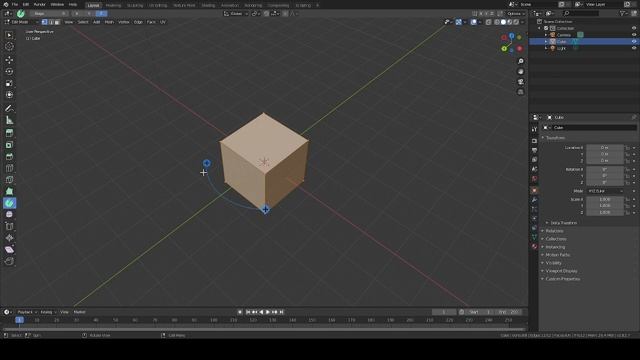Click the Blender logo in menu bar
Image resolution: width=640 pixels, height=360 pixels.
6,4
